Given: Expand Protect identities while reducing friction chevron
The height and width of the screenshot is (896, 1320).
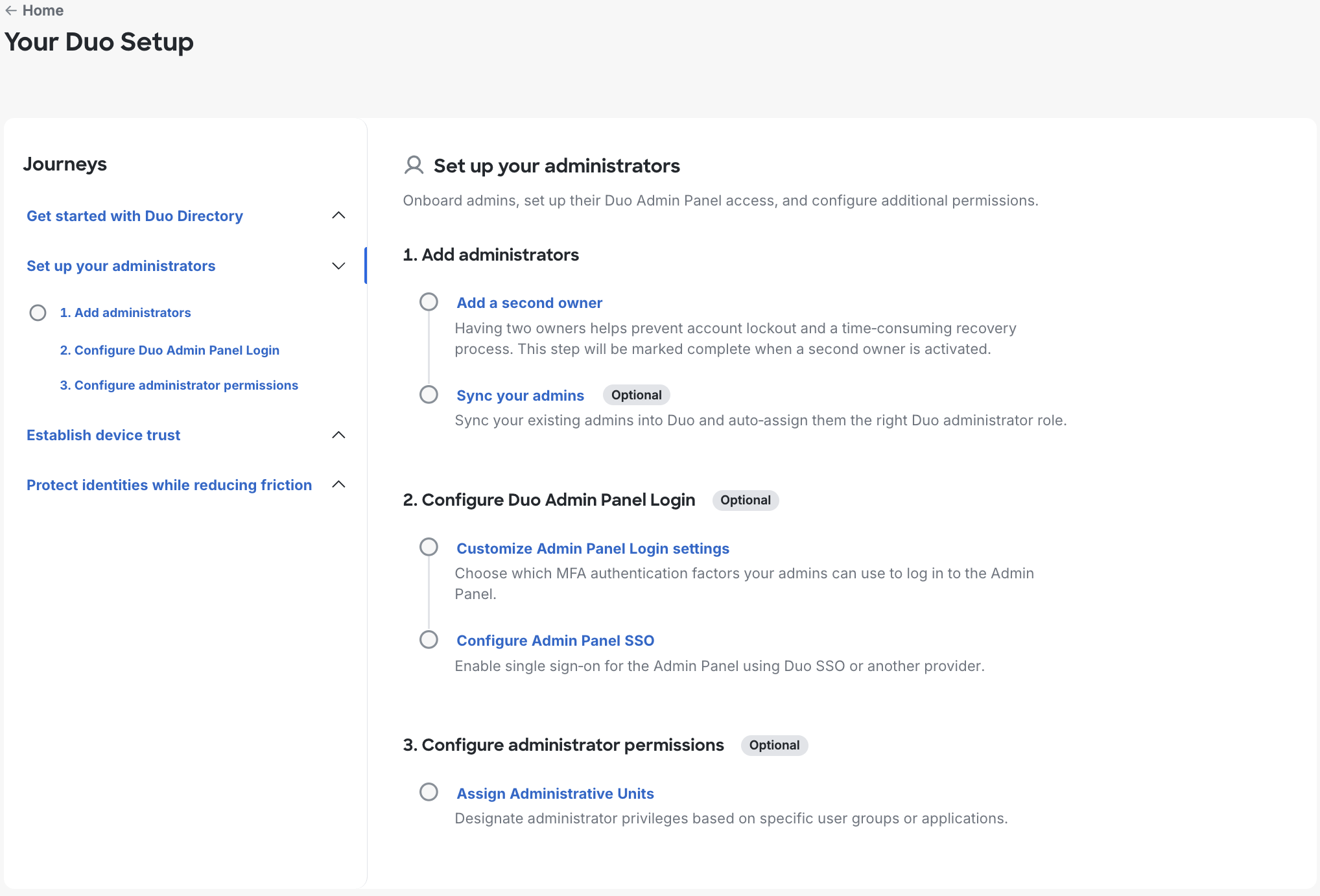Looking at the screenshot, I should (338, 484).
